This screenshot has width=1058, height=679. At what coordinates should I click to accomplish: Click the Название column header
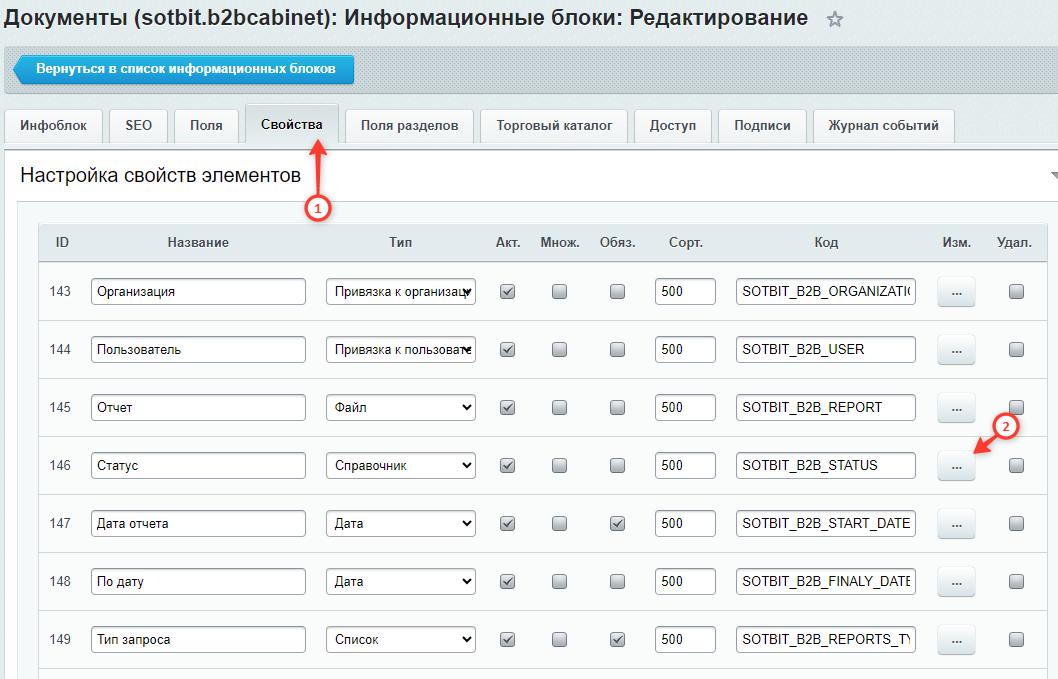198,242
